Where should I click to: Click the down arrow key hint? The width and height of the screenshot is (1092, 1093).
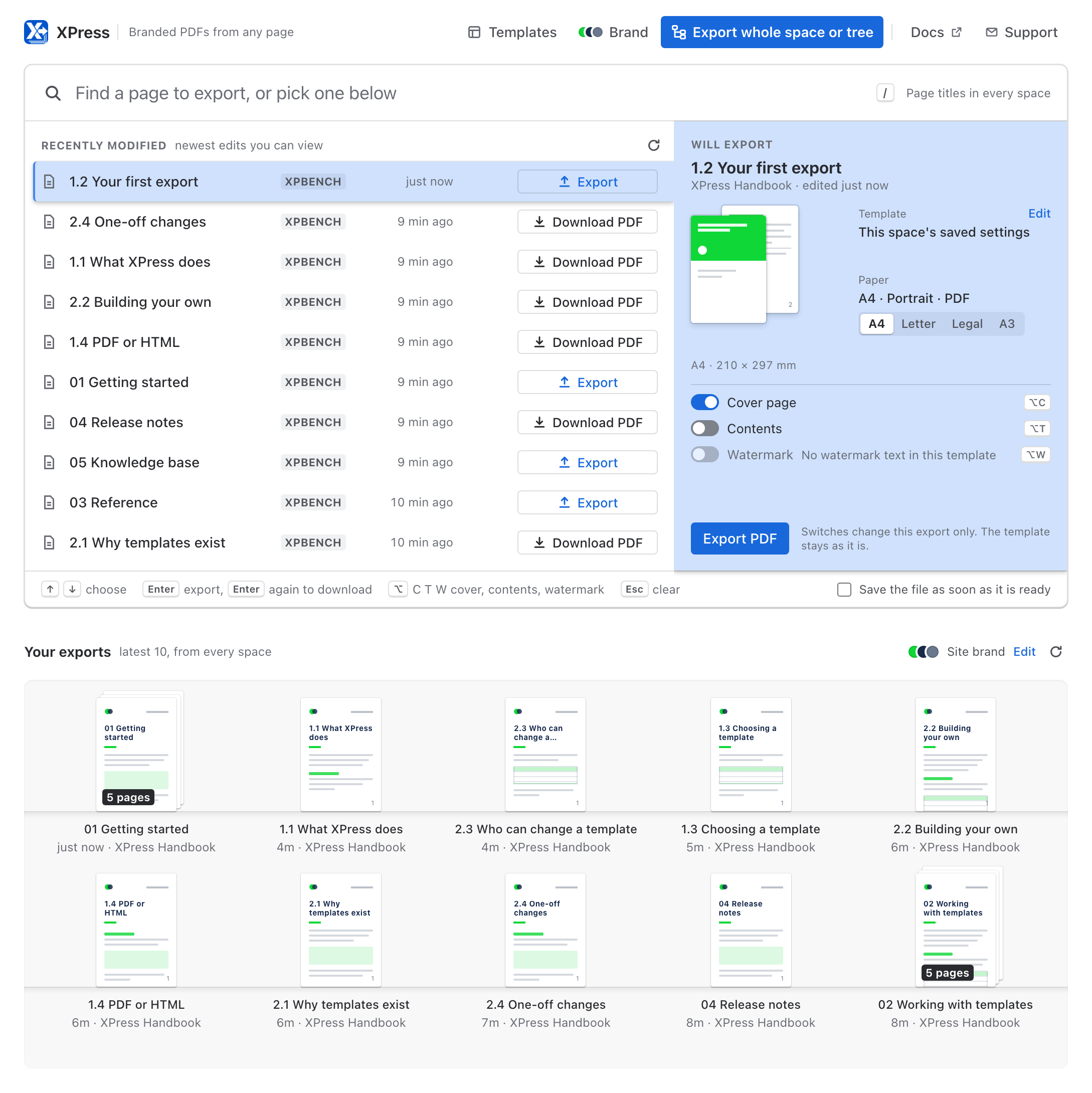tap(72, 590)
